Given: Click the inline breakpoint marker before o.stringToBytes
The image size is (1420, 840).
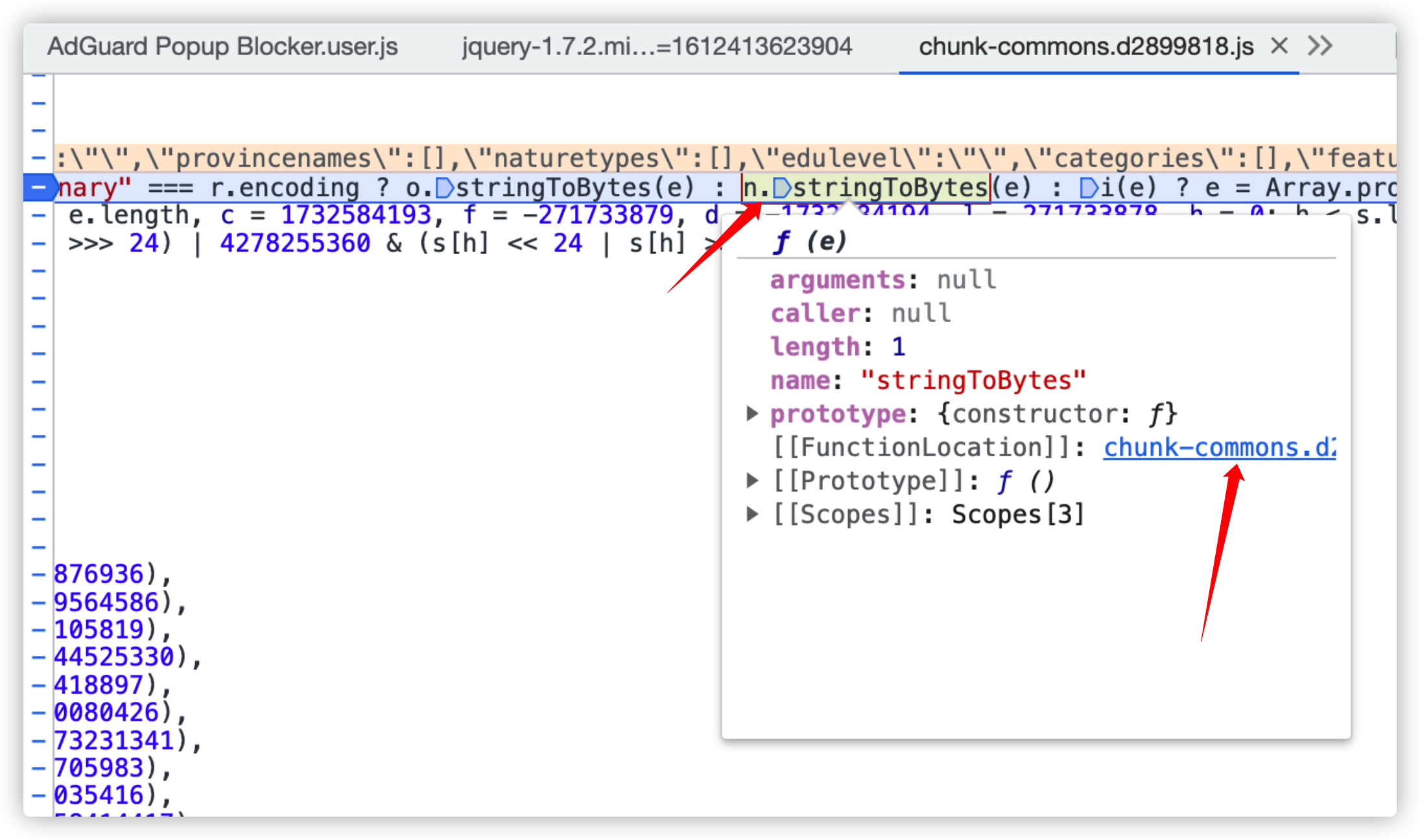Looking at the screenshot, I should (445, 188).
